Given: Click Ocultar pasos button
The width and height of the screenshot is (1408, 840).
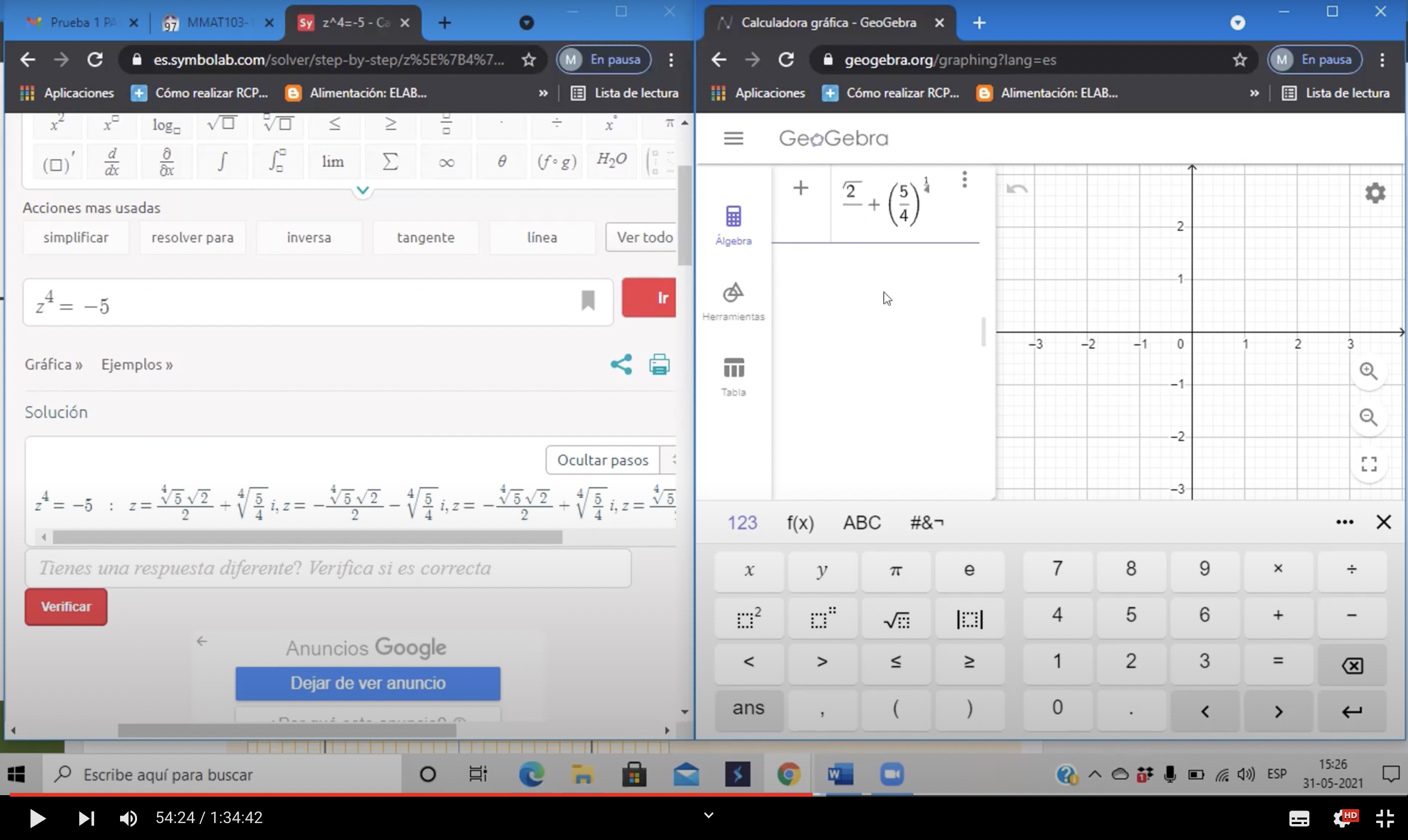Looking at the screenshot, I should (602, 460).
